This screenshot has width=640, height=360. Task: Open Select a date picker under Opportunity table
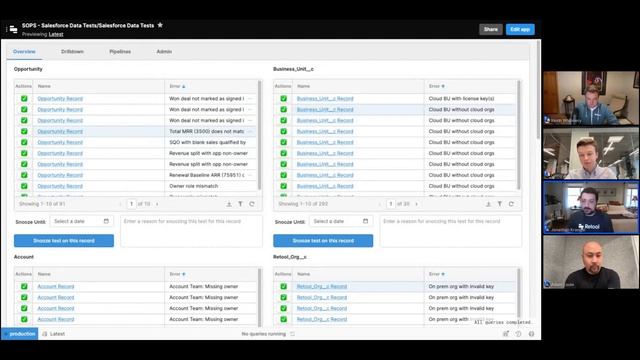(81, 221)
